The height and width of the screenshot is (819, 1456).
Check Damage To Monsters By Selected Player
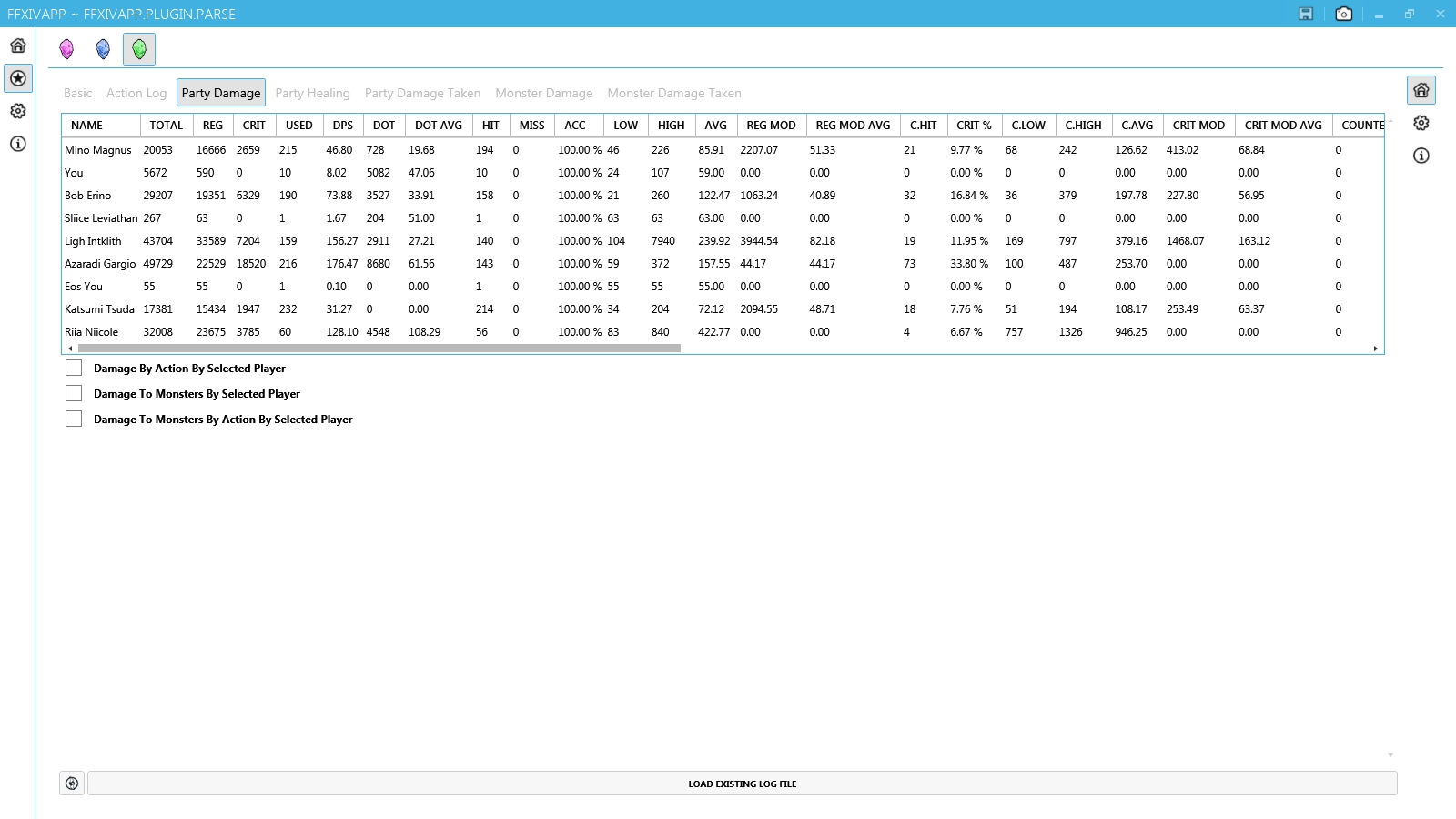coord(74,393)
